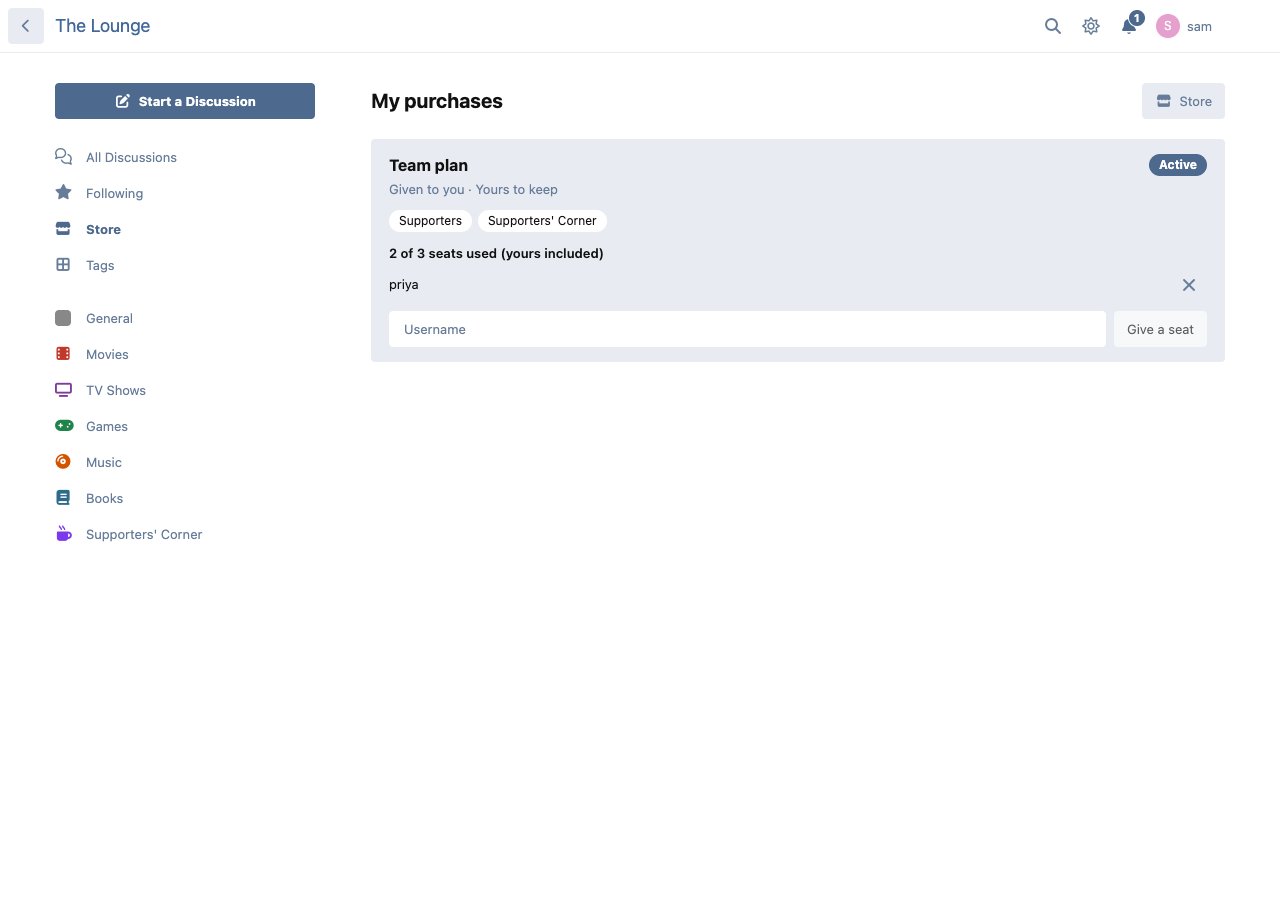
Task: Open the TV Shows tag link
Action: click(116, 390)
